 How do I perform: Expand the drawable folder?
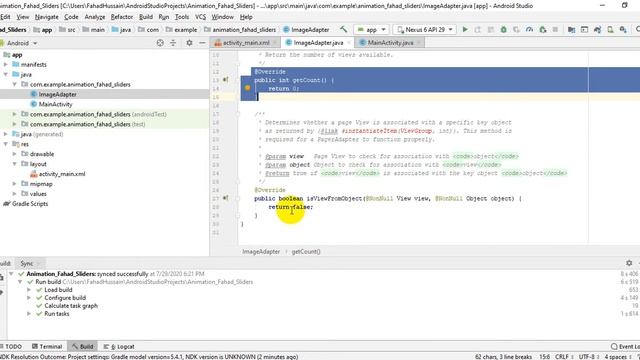[x=15, y=154]
